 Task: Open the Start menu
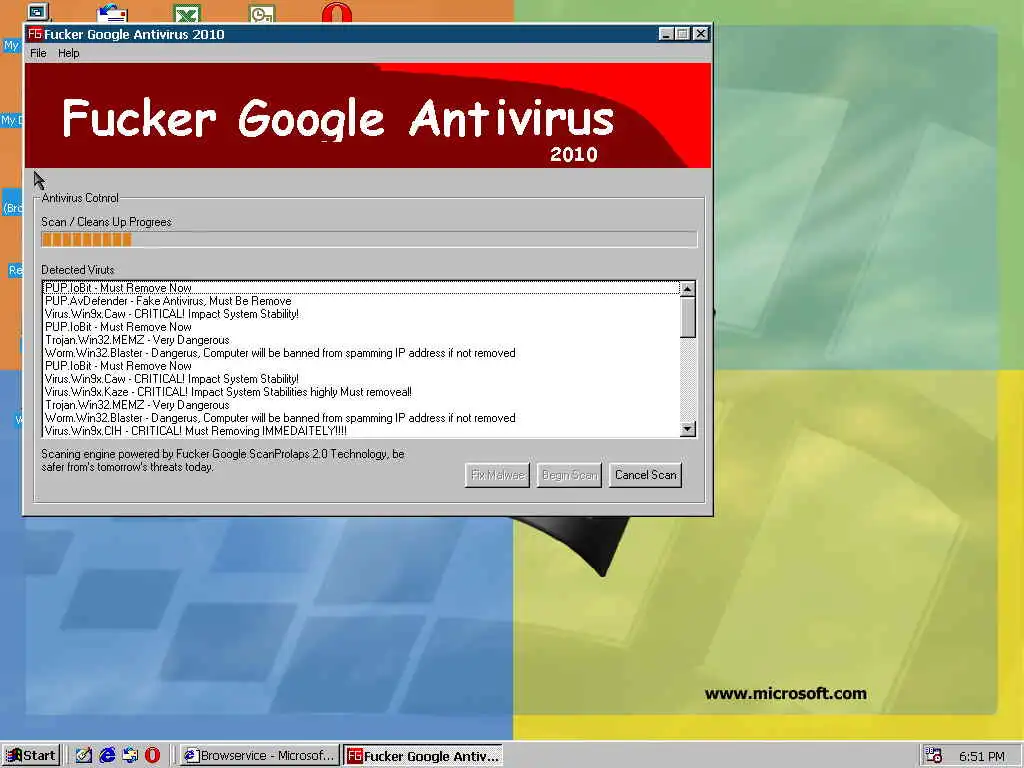(x=31, y=756)
